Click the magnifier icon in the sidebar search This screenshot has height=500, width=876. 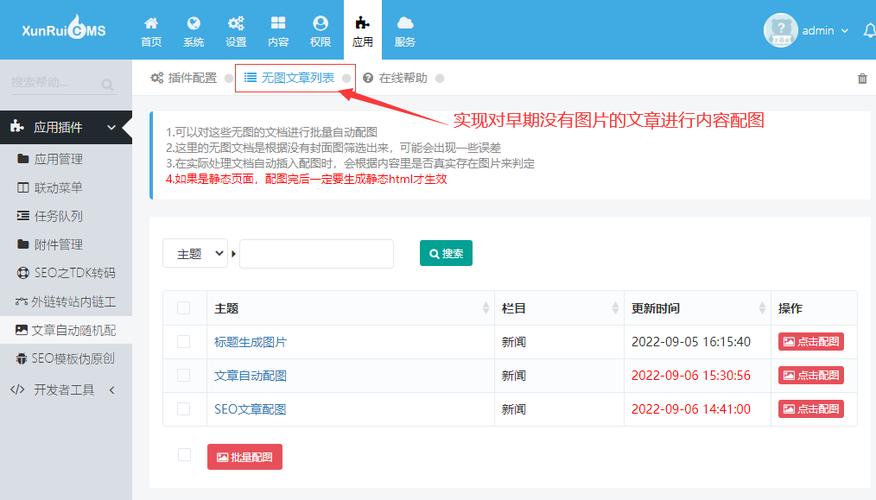click(x=108, y=84)
